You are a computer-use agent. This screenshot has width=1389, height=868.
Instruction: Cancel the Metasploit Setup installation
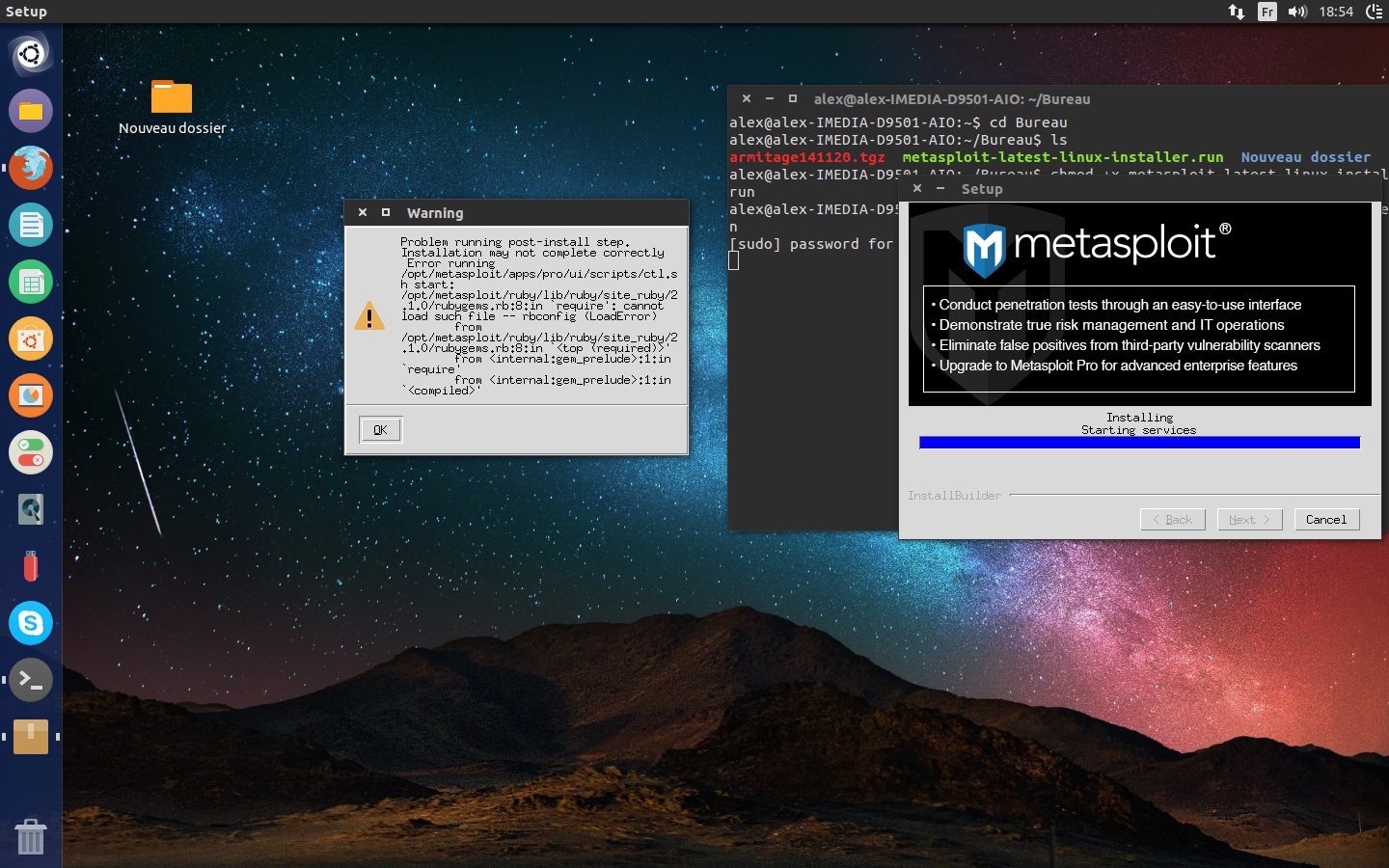coord(1326,520)
